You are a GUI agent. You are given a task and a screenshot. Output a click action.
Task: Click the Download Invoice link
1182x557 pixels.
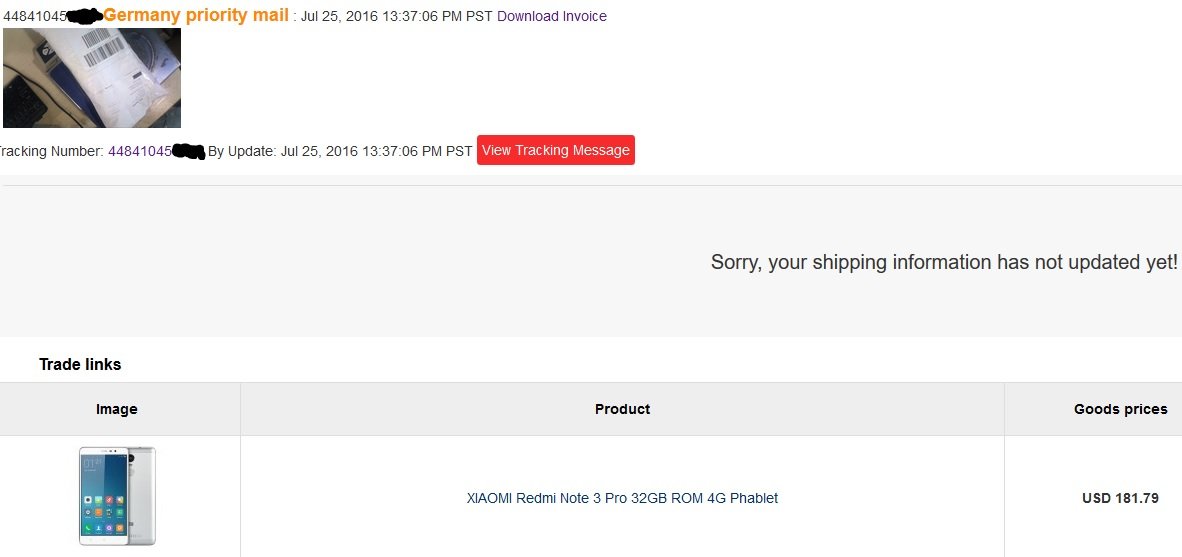551,16
